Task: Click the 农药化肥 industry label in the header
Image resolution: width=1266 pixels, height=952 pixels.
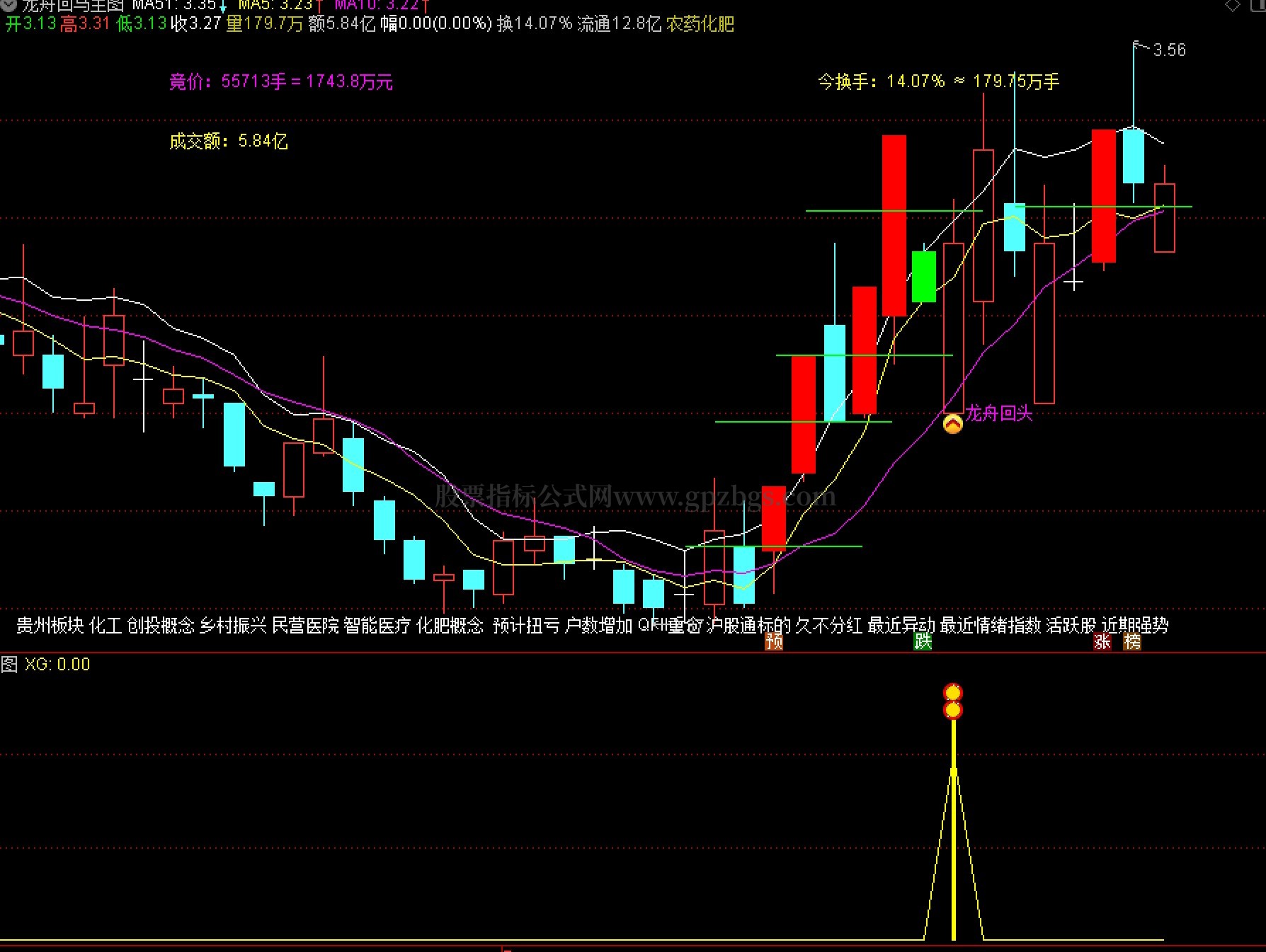Action: tap(700, 24)
